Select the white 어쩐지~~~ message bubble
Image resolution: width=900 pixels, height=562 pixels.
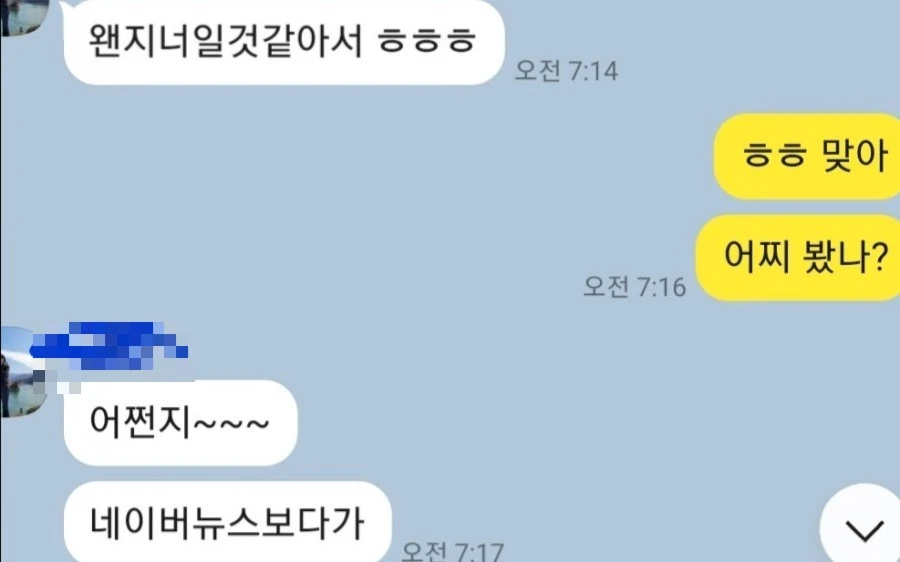click(180, 423)
